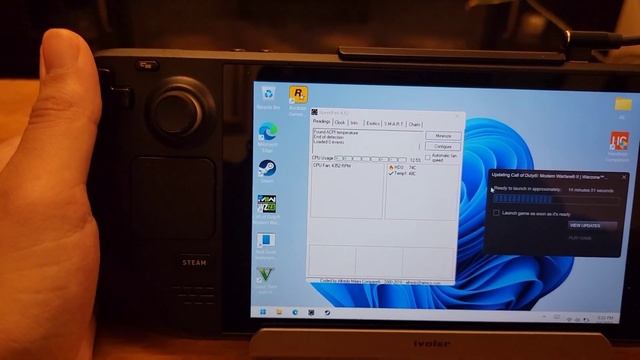Click the Temp1 temperature reading

pyautogui.click(x=405, y=173)
